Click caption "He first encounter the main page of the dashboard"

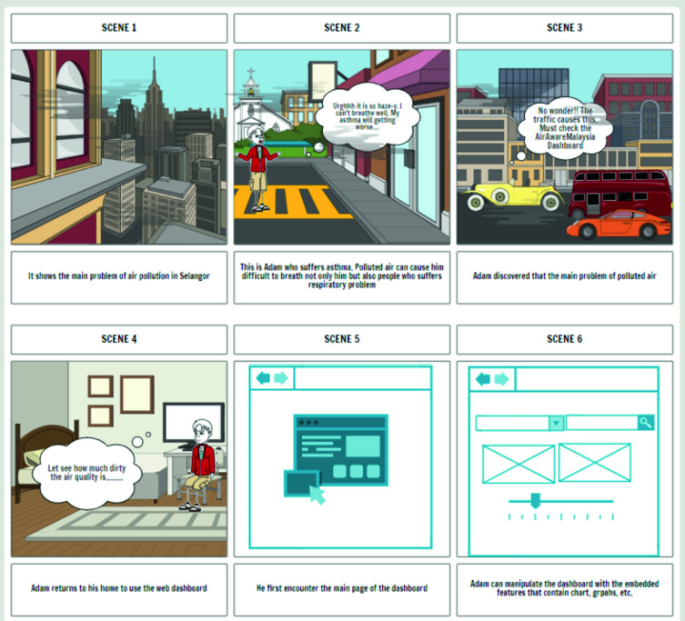[x=342, y=588]
